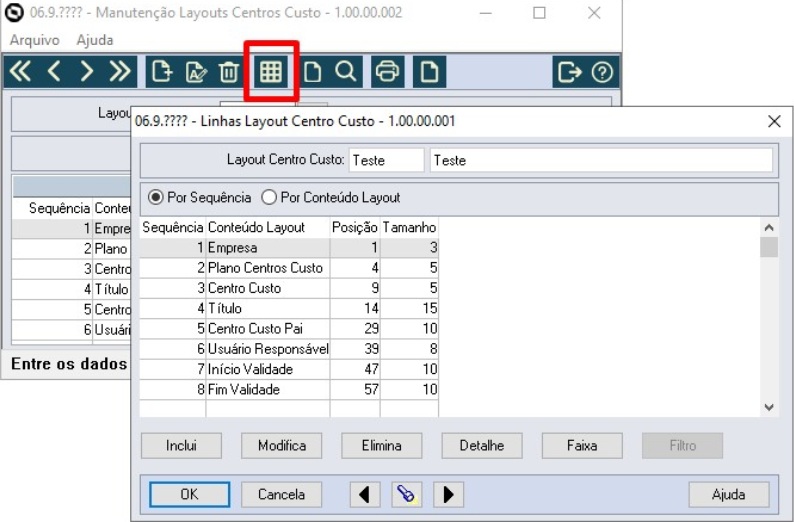The image size is (794, 522).
Task: Click the flashlight search icon in dialog
Action: click(x=406, y=494)
